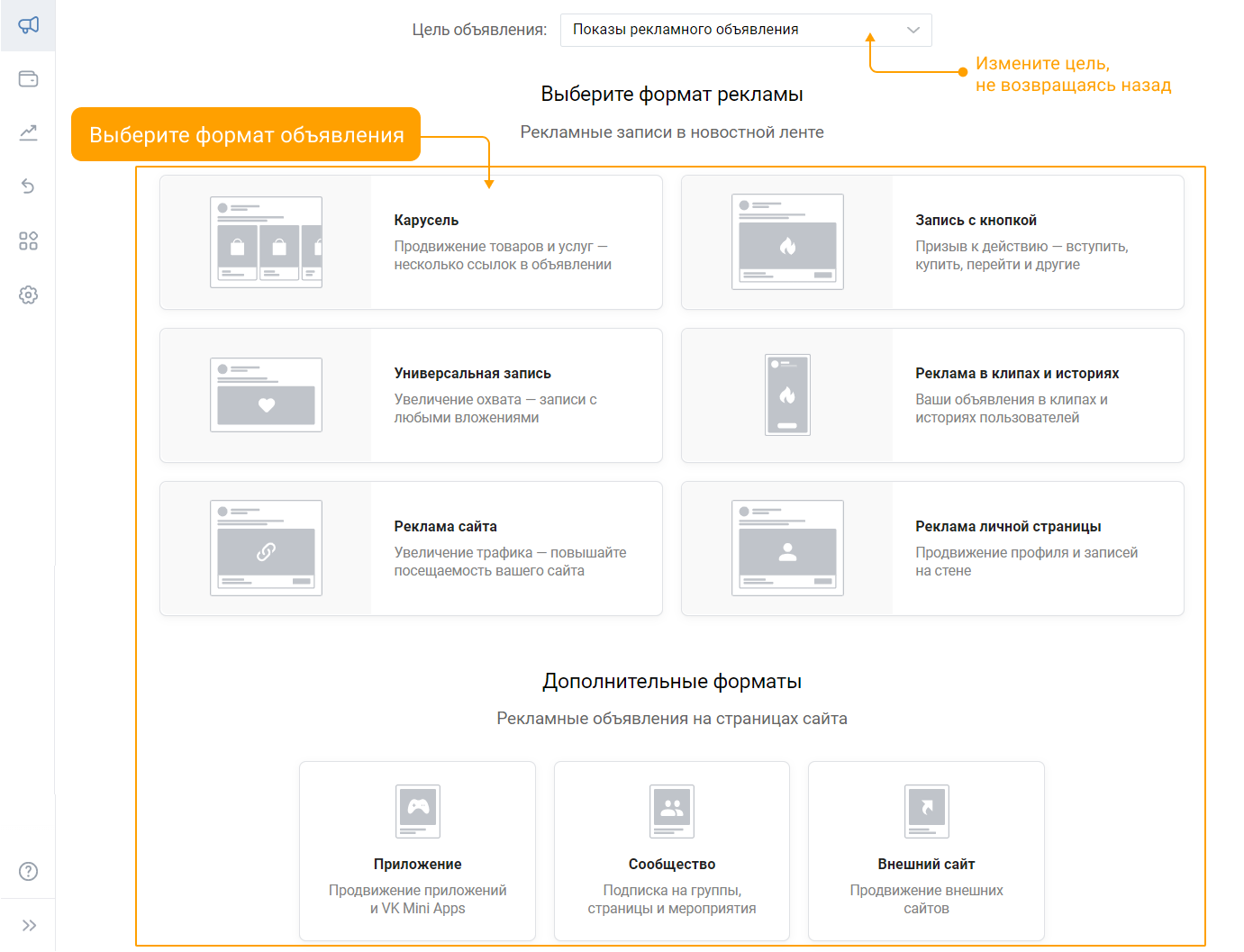Click the megaphone ads icon in sidebar
1244x952 pixels.
click(28, 25)
